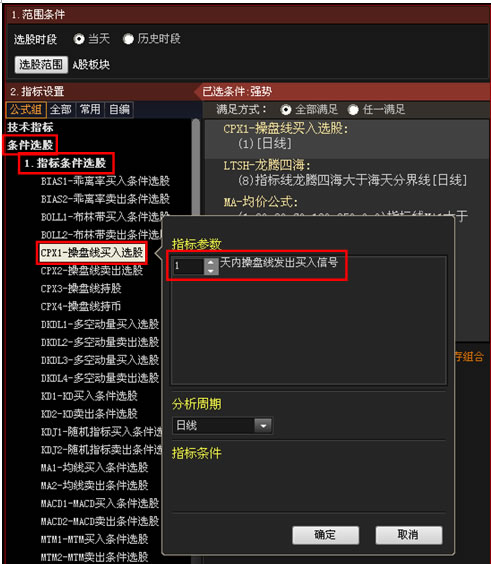Confirm with the 确定 button
This screenshot has width=491, height=564.
click(326, 535)
